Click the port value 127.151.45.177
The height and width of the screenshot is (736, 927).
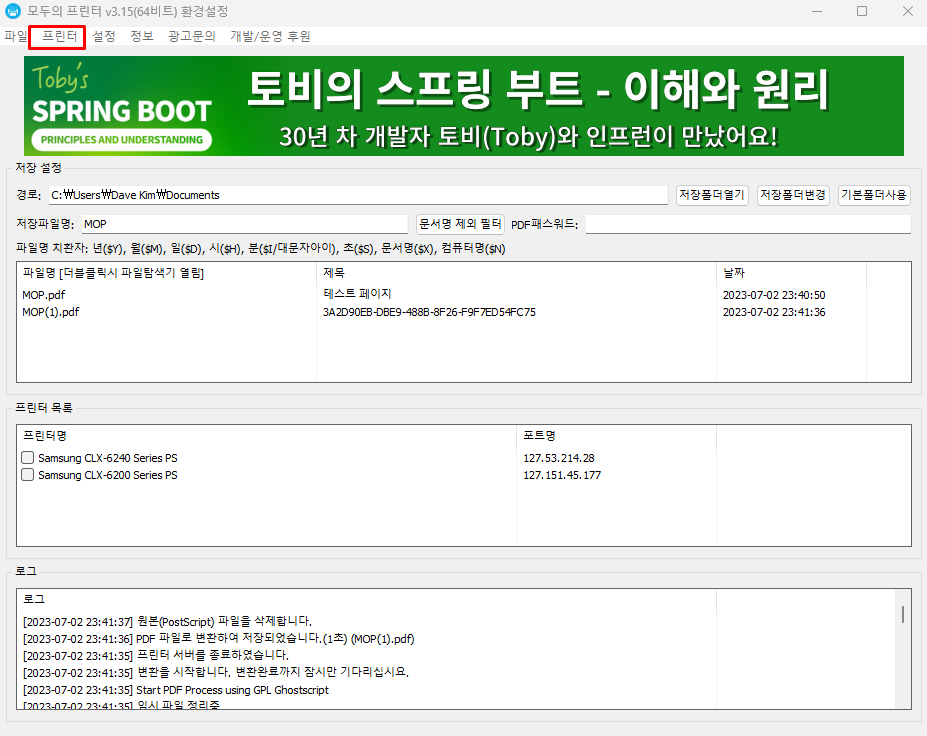click(562, 475)
